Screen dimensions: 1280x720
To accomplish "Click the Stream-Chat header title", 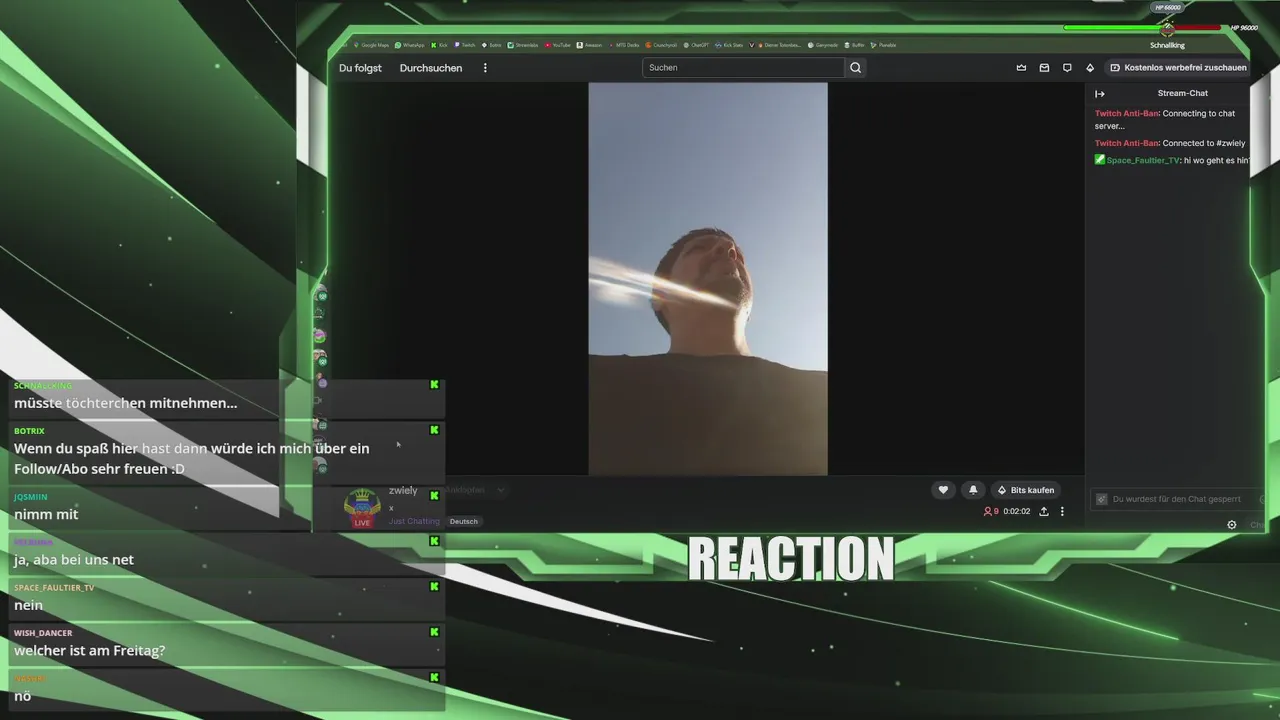I will tap(1183, 93).
